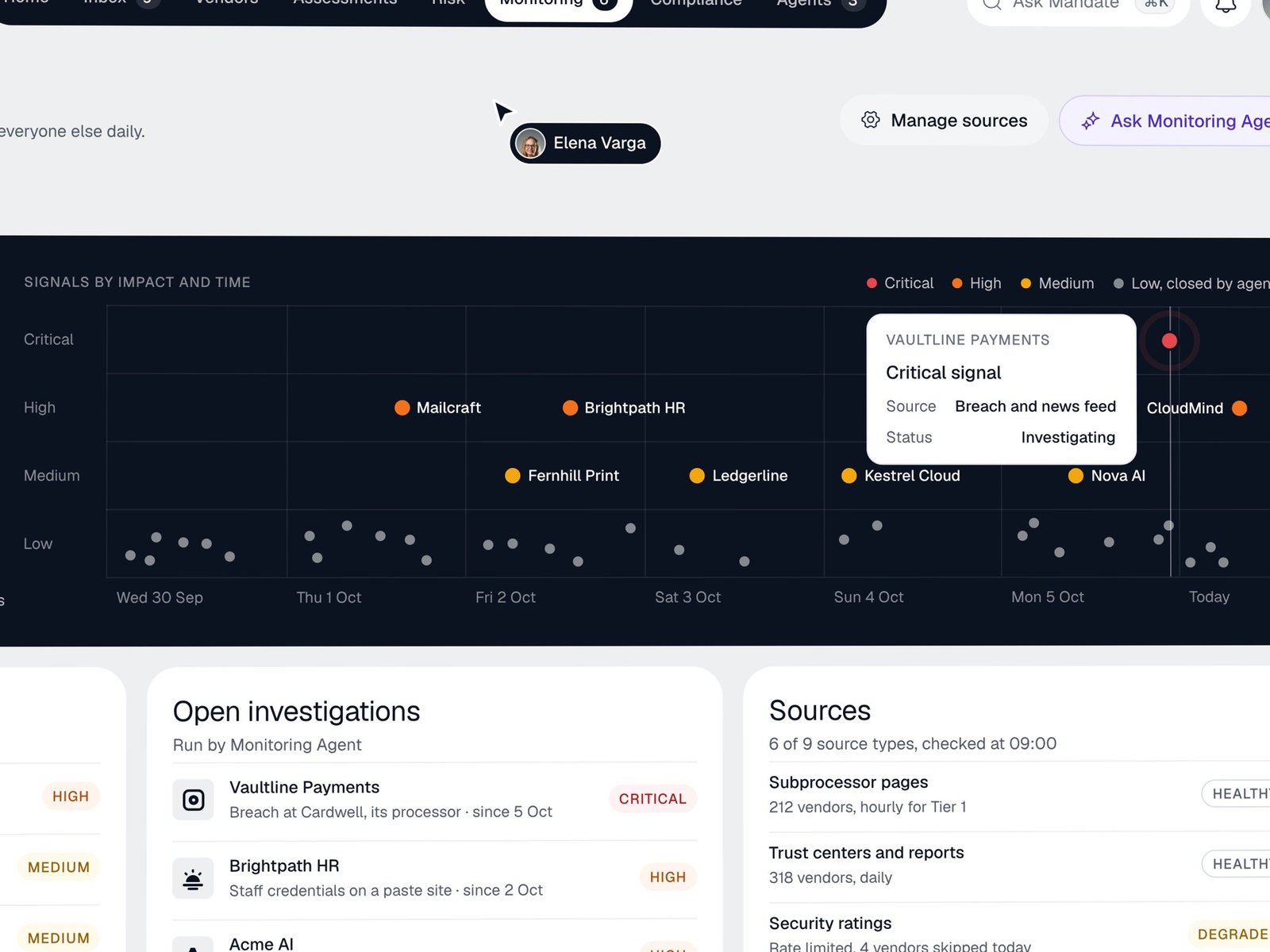Click the Vaultline Payments icon in Open investigations
1270x952 pixels.
[193, 800]
